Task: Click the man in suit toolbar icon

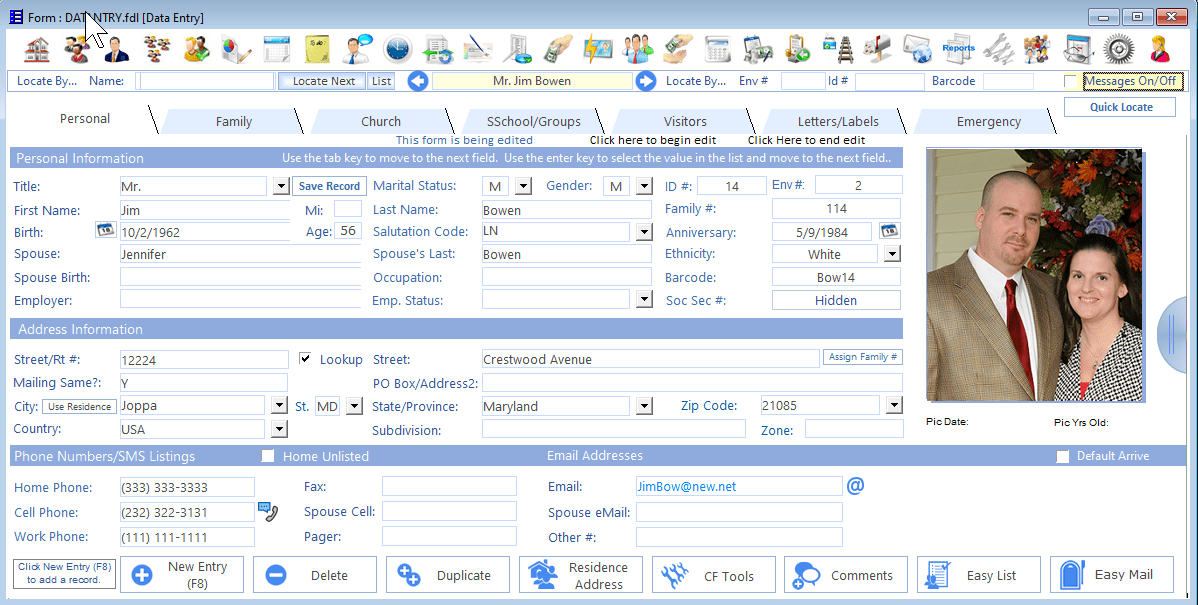Action: click(116, 50)
